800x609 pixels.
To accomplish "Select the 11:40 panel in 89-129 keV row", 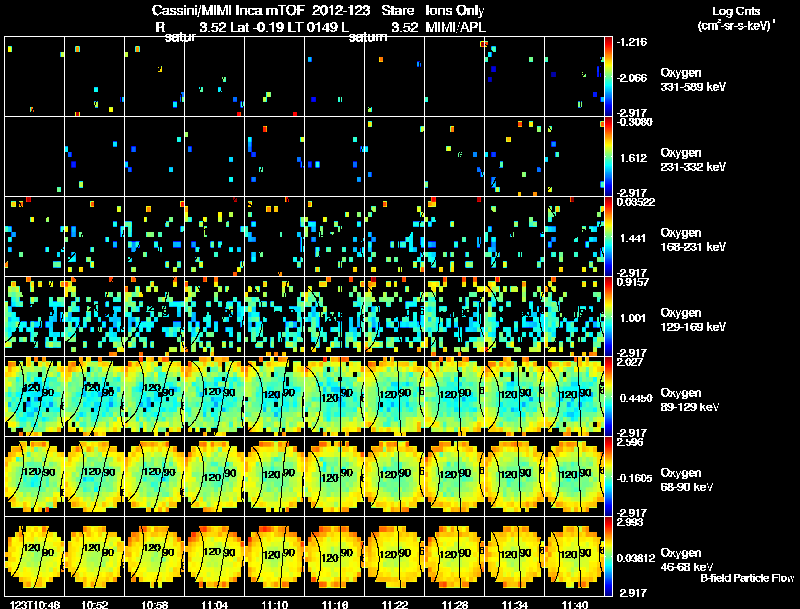I will [x=574, y=396].
